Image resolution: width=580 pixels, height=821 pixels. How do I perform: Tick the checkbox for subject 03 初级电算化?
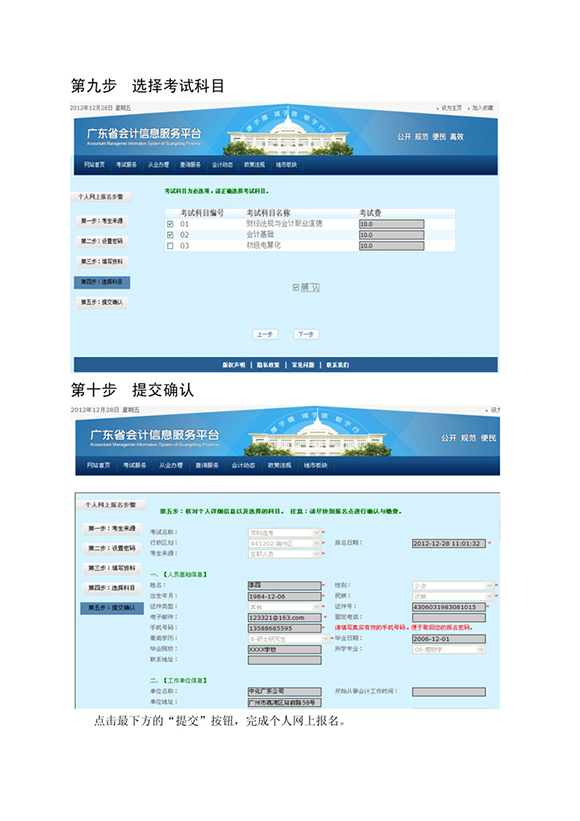tap(170, 246)
